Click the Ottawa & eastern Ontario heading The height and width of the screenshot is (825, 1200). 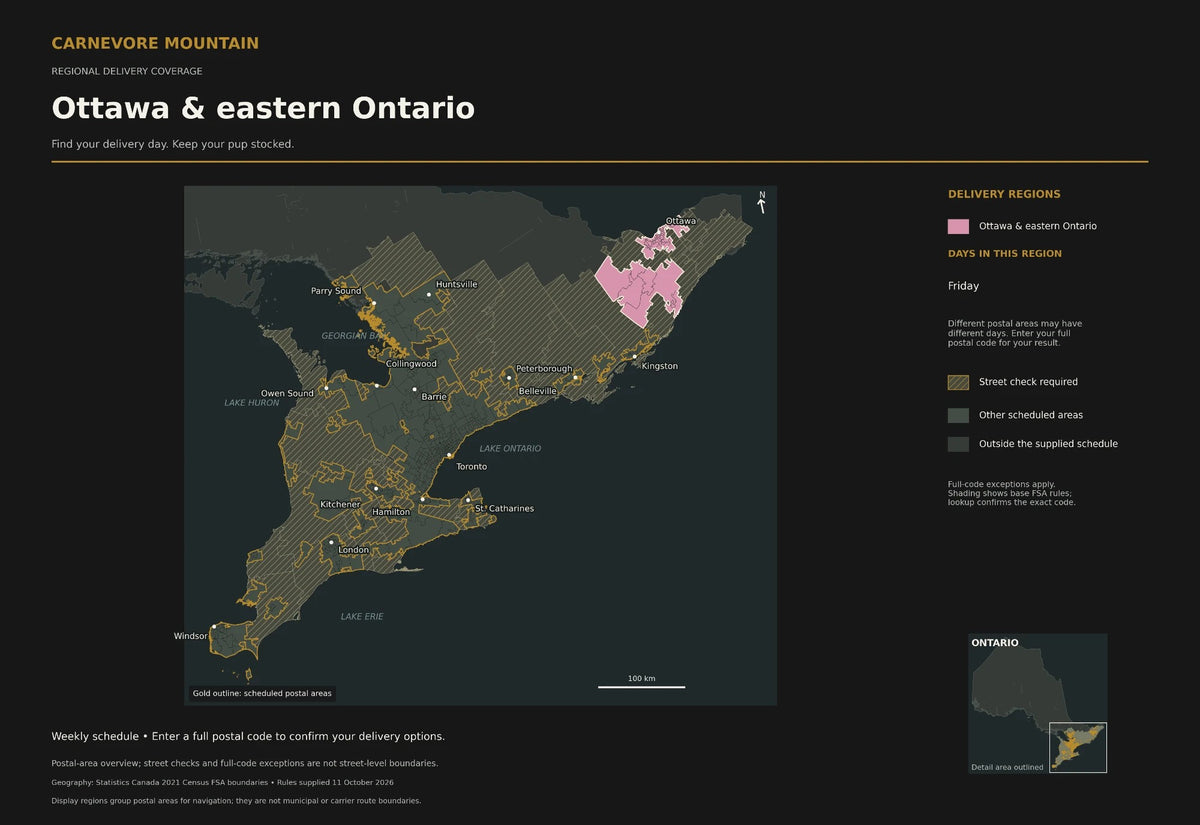point(263,108)
